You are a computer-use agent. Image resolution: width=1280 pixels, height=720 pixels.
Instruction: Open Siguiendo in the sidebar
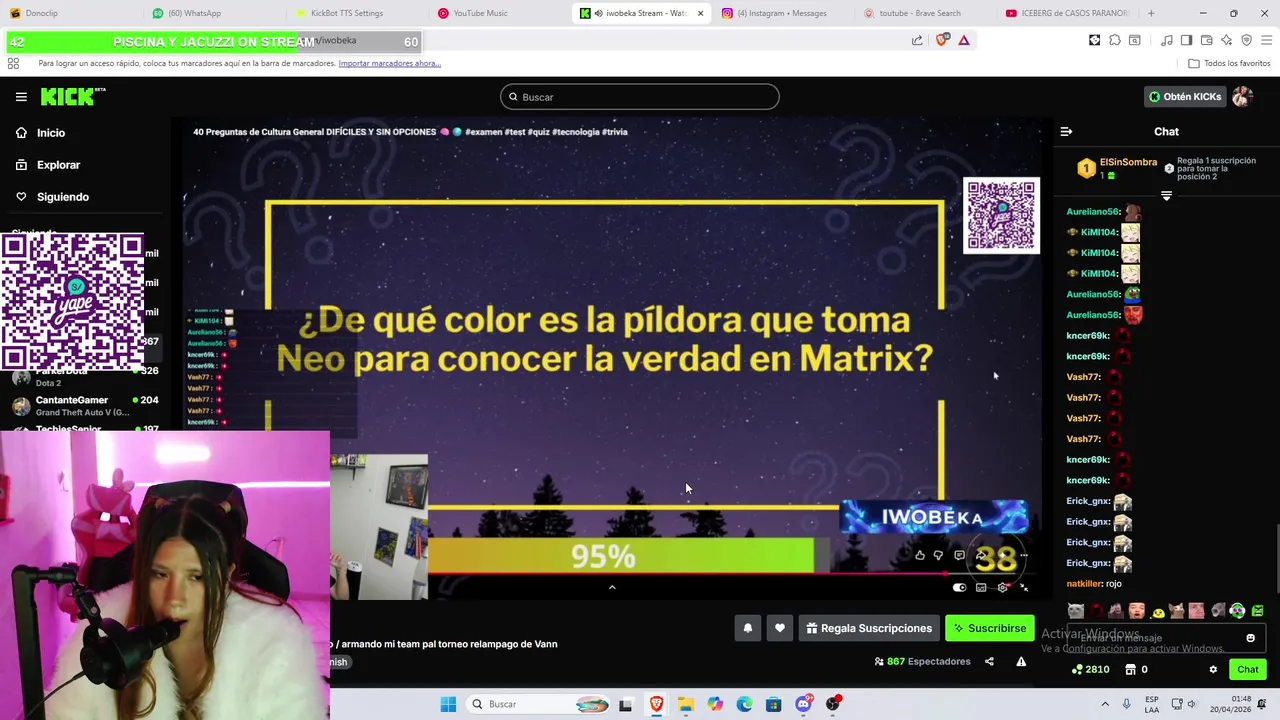pyautogui.click(x=62, y=197)
